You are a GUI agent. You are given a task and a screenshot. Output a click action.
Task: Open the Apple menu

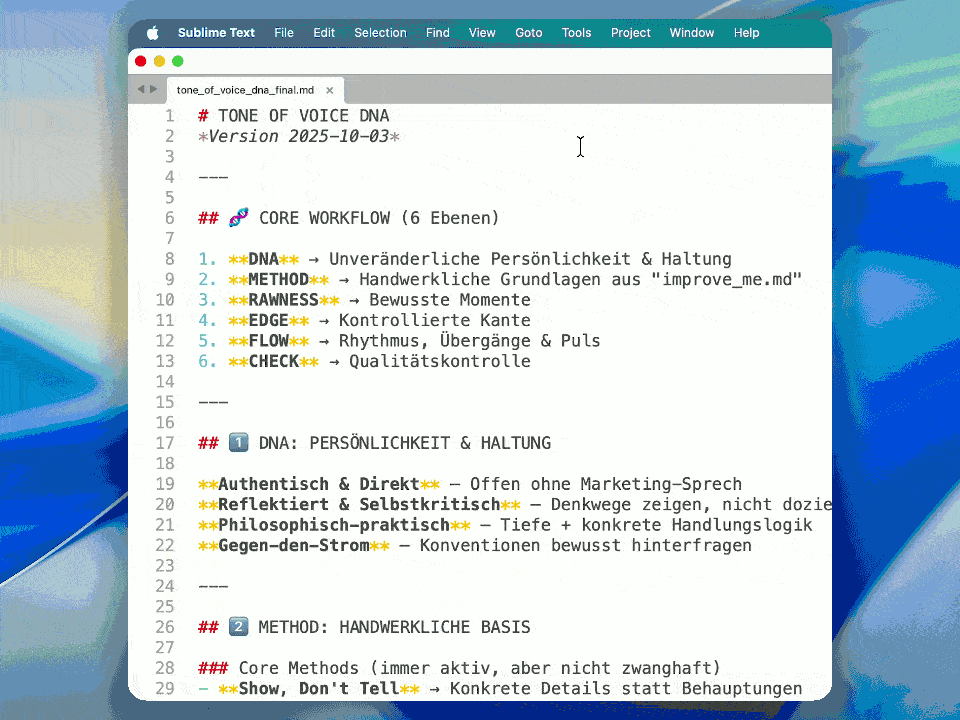(153, 33)
